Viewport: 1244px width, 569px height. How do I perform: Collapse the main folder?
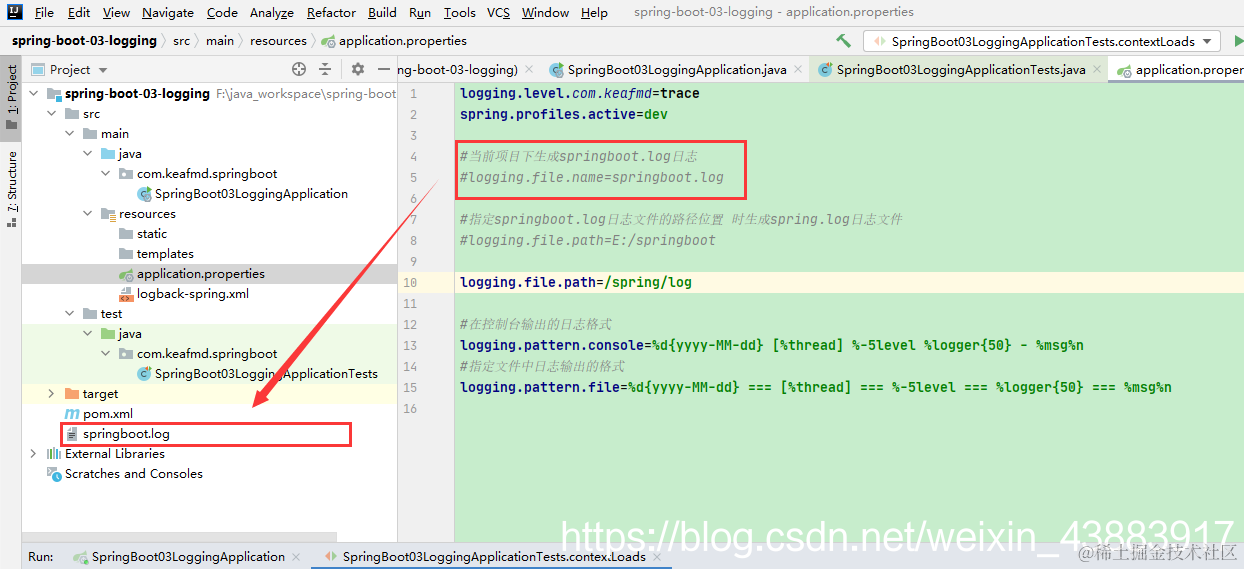point(70,134)
